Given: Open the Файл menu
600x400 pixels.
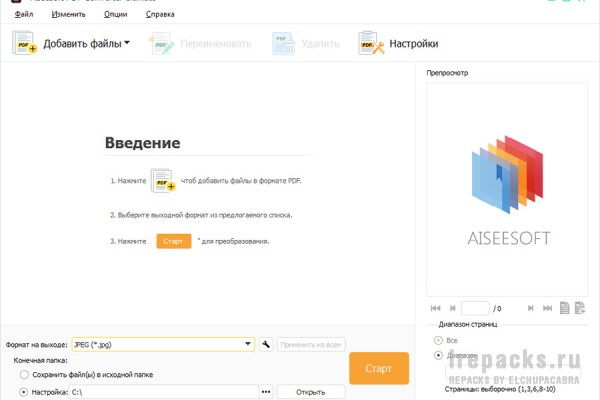Looking at the screenshot, I should (24, 14).
